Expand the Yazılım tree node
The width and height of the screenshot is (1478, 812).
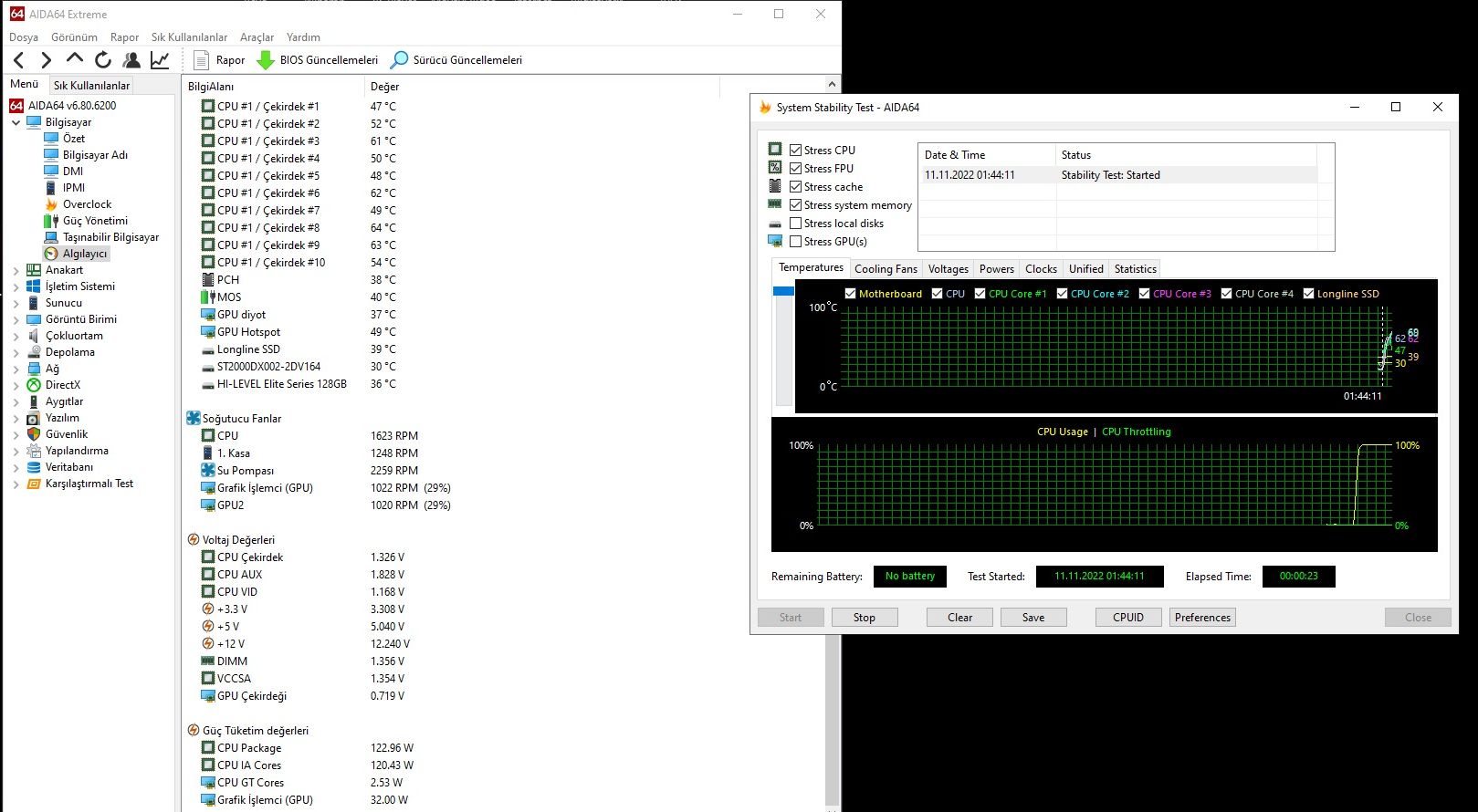click(x=16, y=418)
